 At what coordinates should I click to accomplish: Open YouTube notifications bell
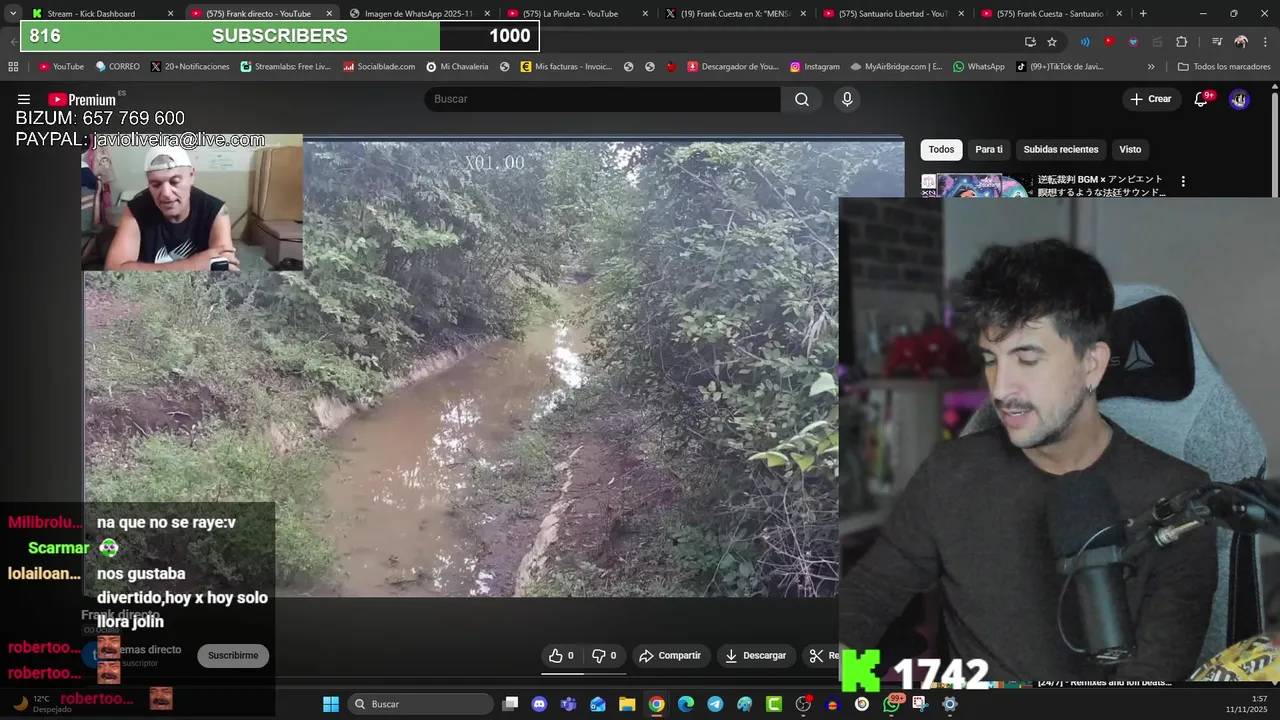click(x=1202, y=99)
